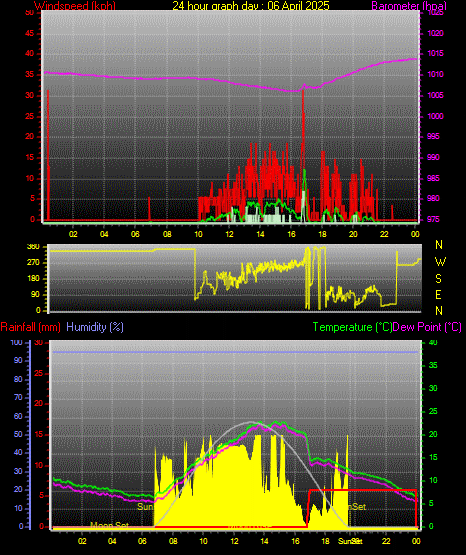The image size is (466, 555).
Task: Select the Temperature (°C) legend label
Action: [x=352, y=327]
